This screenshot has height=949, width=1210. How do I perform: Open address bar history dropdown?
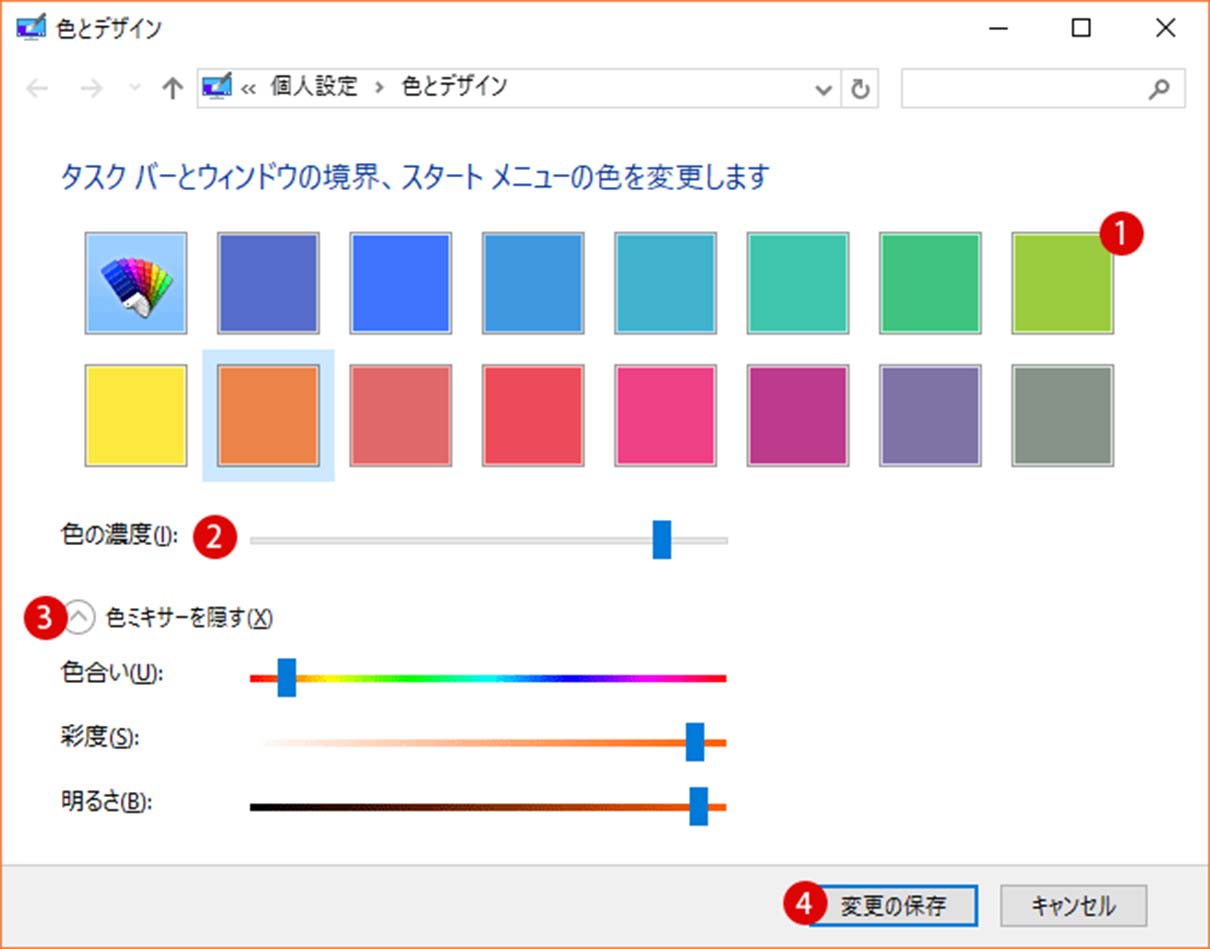click(x=823, y=89)
